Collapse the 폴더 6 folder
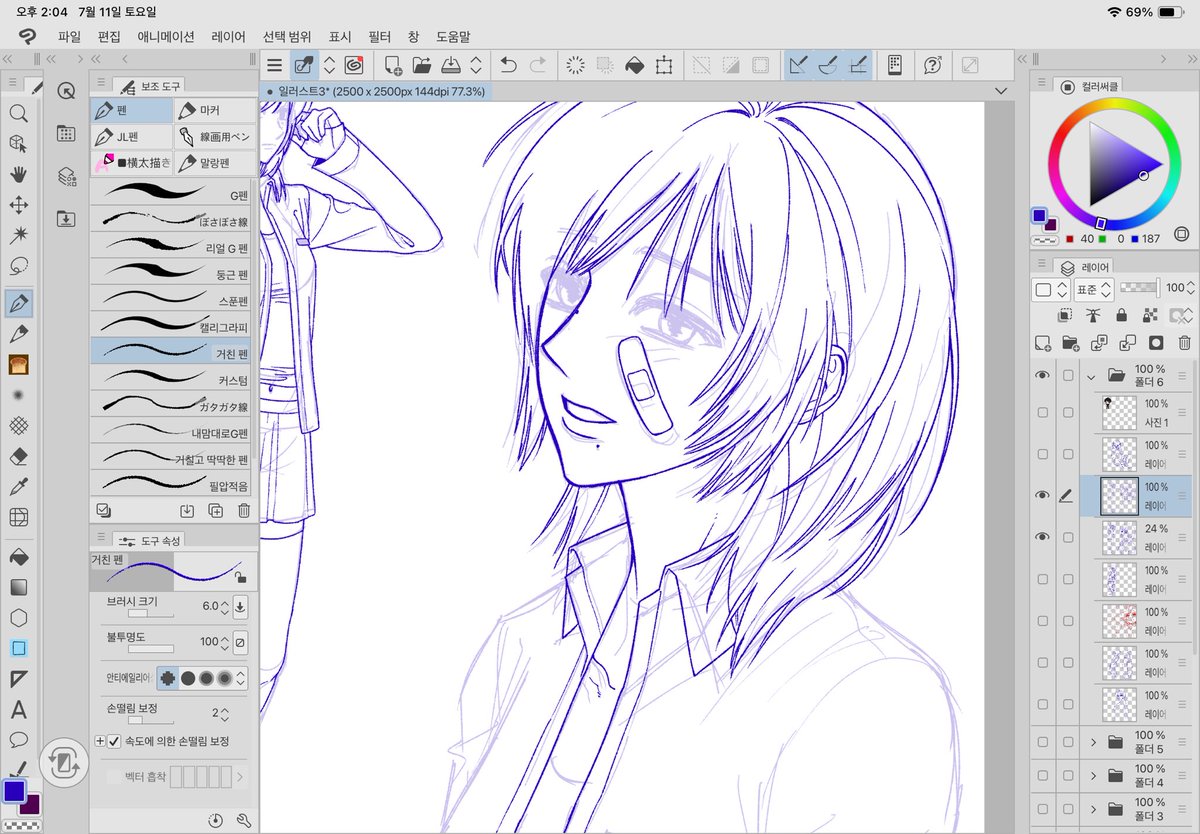Image resolution: width=1200 pixels, height=834 pixels. click(1093, 377)
